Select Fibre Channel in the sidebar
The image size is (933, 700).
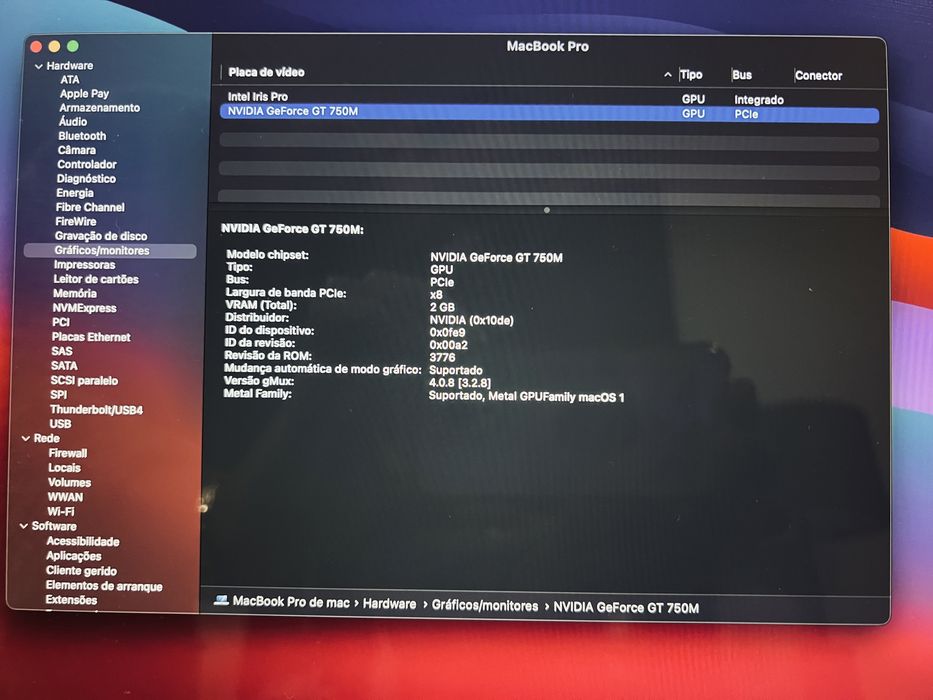click(90, 208)
